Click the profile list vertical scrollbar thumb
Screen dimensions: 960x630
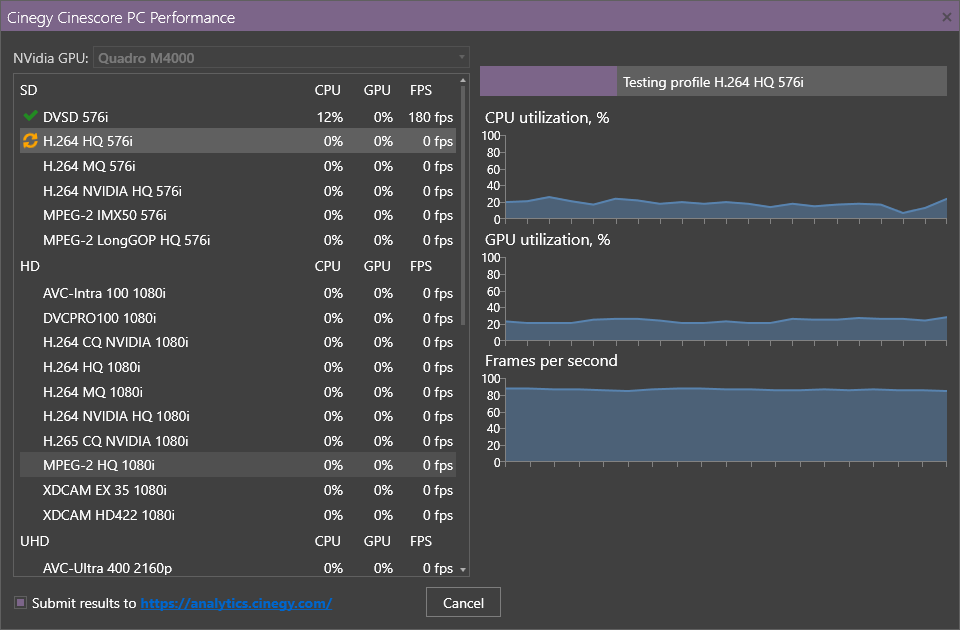[463, 205]
